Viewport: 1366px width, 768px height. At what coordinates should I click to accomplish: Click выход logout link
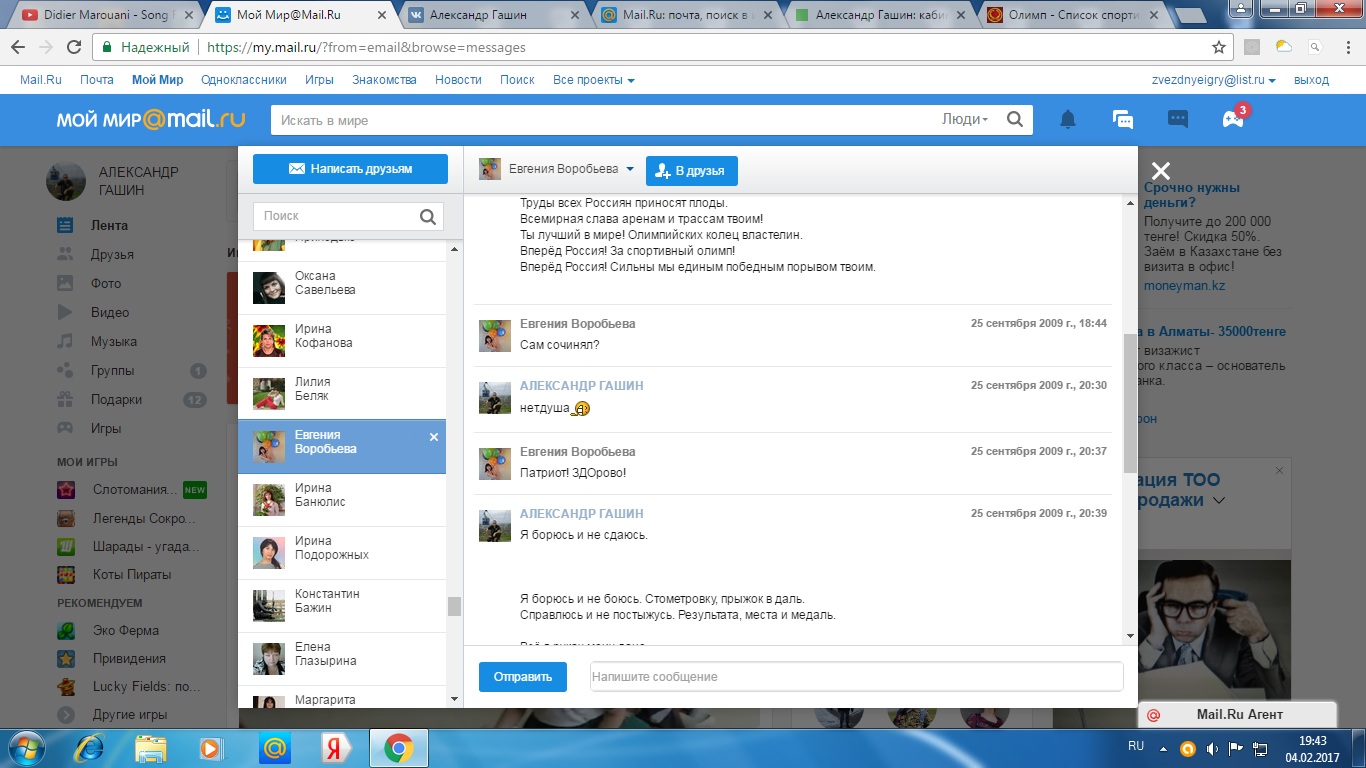click(1311, 80)
